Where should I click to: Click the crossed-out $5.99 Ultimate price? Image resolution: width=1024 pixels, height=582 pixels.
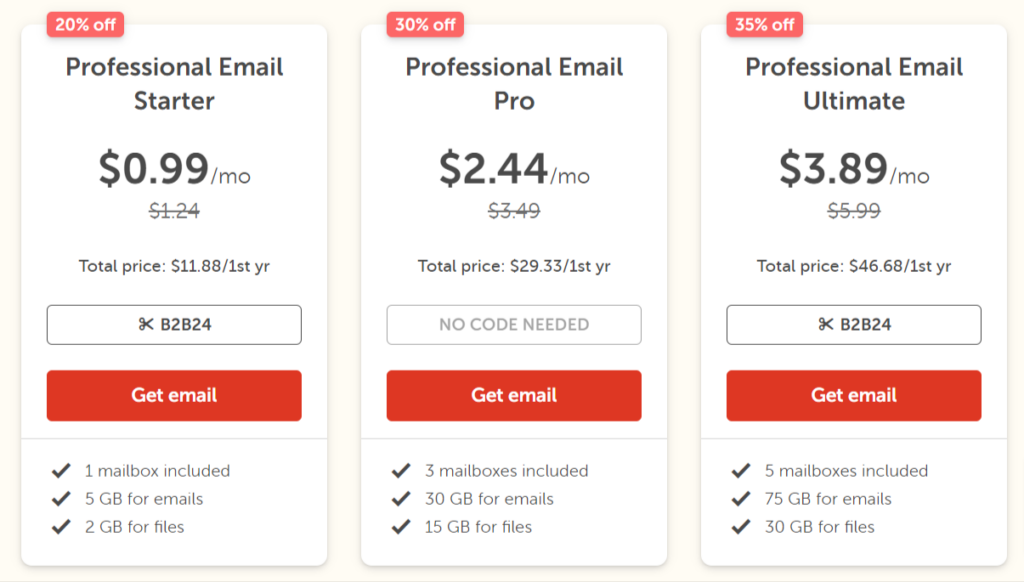pyautogui.click(x=853, y=210)
